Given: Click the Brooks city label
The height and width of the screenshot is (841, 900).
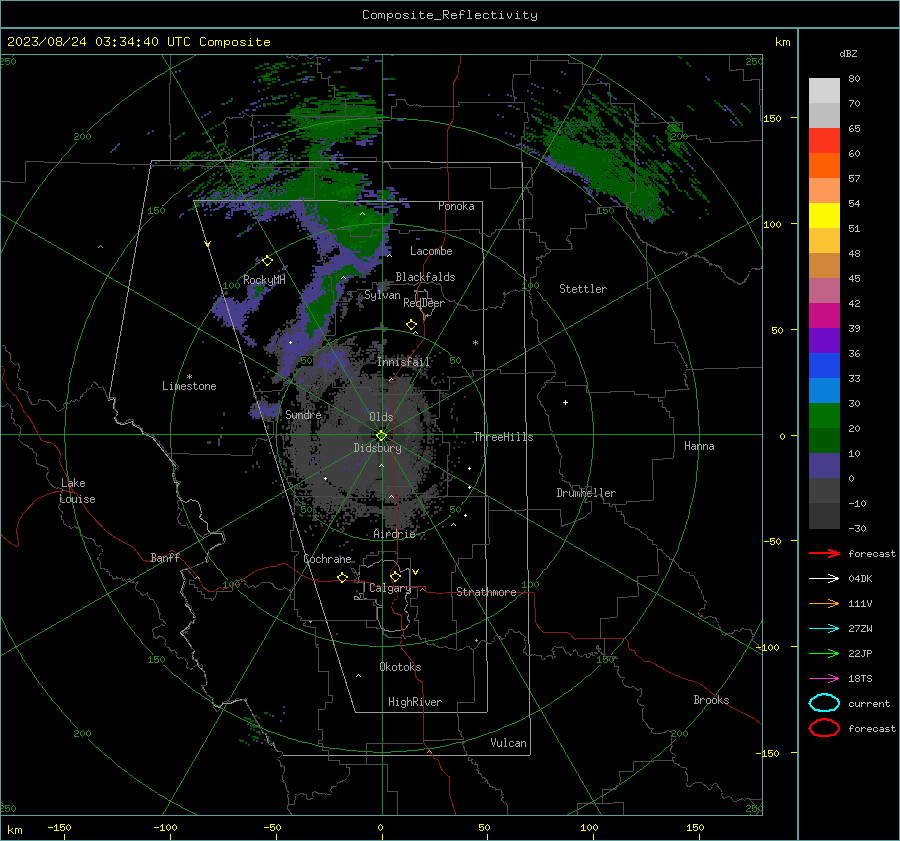Looking at the screenshot, I should pyautogui.click(x=711, y=700).
